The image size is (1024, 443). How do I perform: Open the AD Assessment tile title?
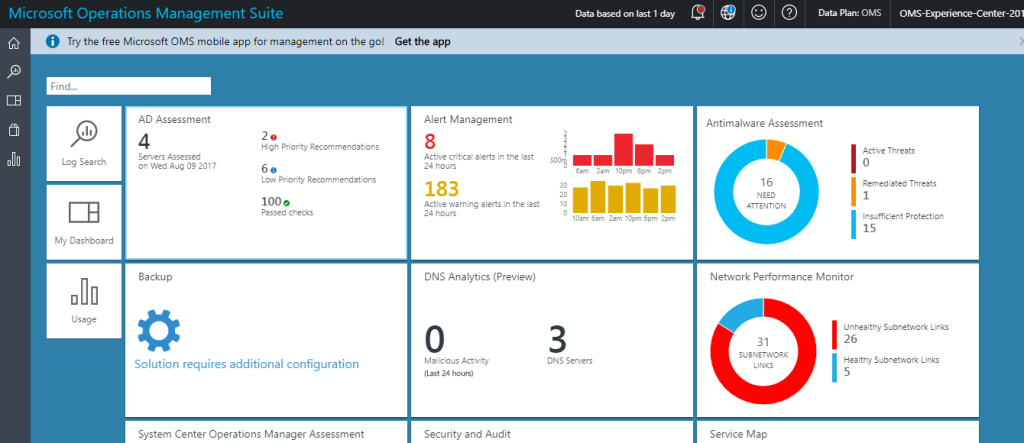tap(174, 120)
